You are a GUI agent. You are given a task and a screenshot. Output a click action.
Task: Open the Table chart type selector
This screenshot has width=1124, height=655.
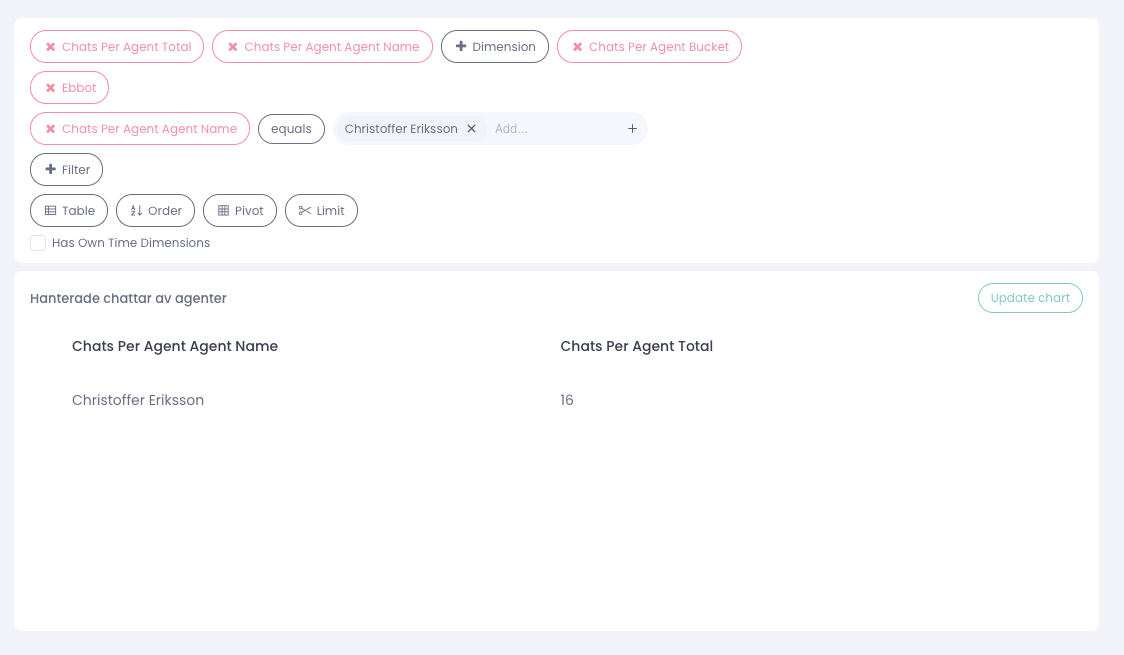pos(69,211)
